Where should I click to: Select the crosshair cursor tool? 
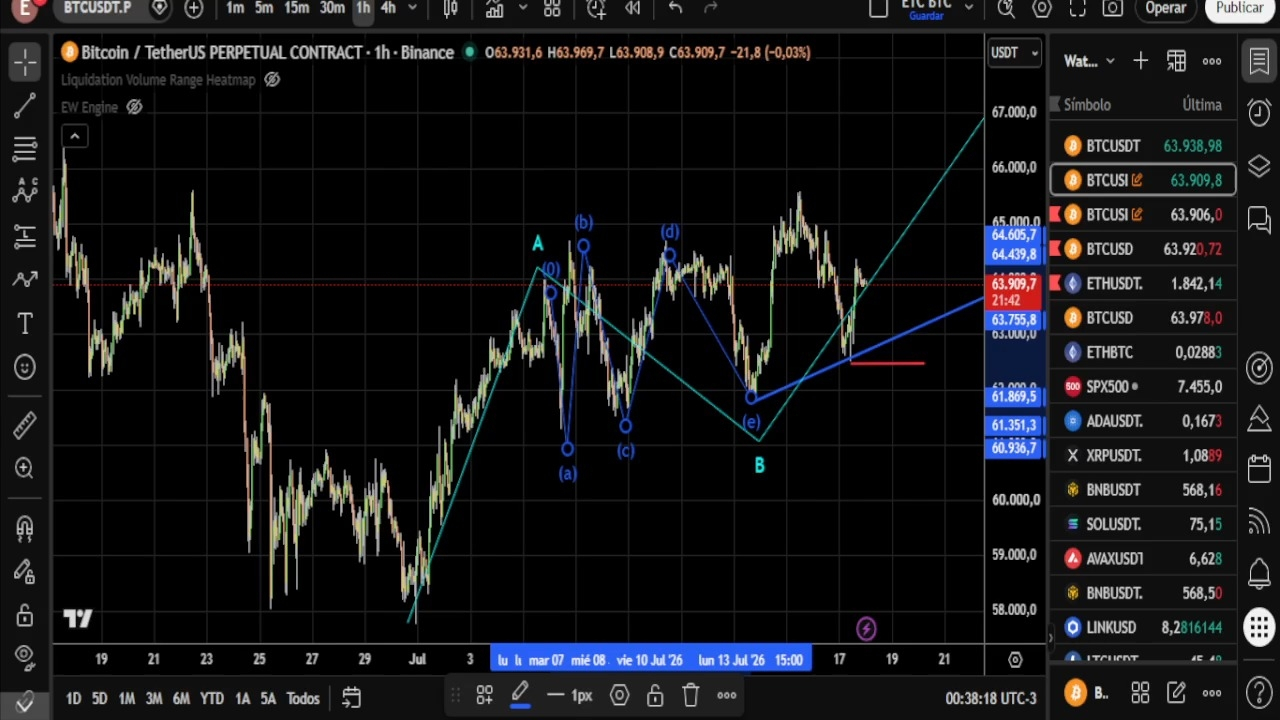click(25, 62)
